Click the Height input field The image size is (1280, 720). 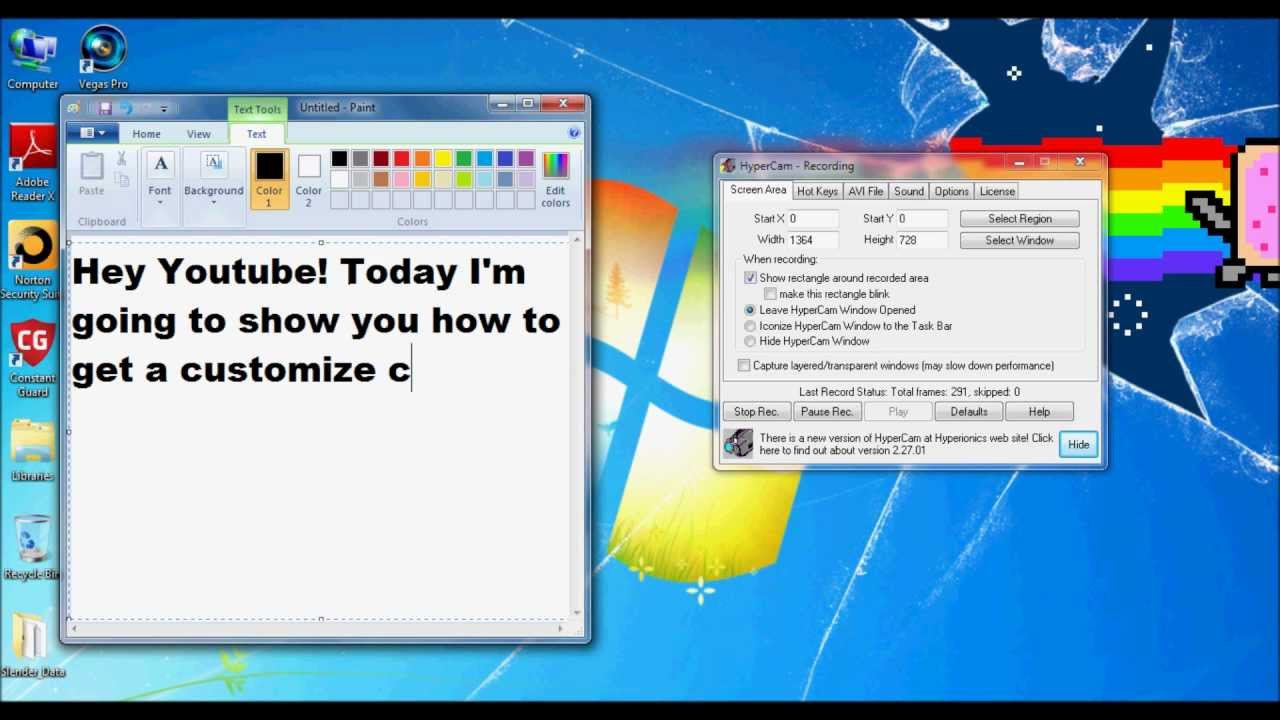click(x=921, y=240)
